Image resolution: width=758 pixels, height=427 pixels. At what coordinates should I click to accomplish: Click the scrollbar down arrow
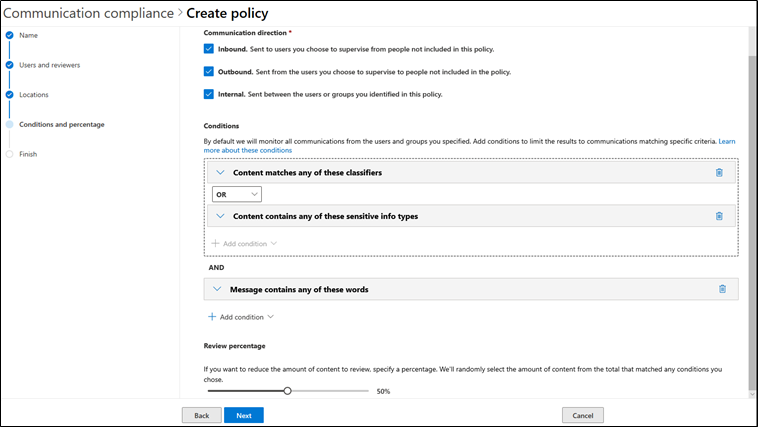(752, 395)
